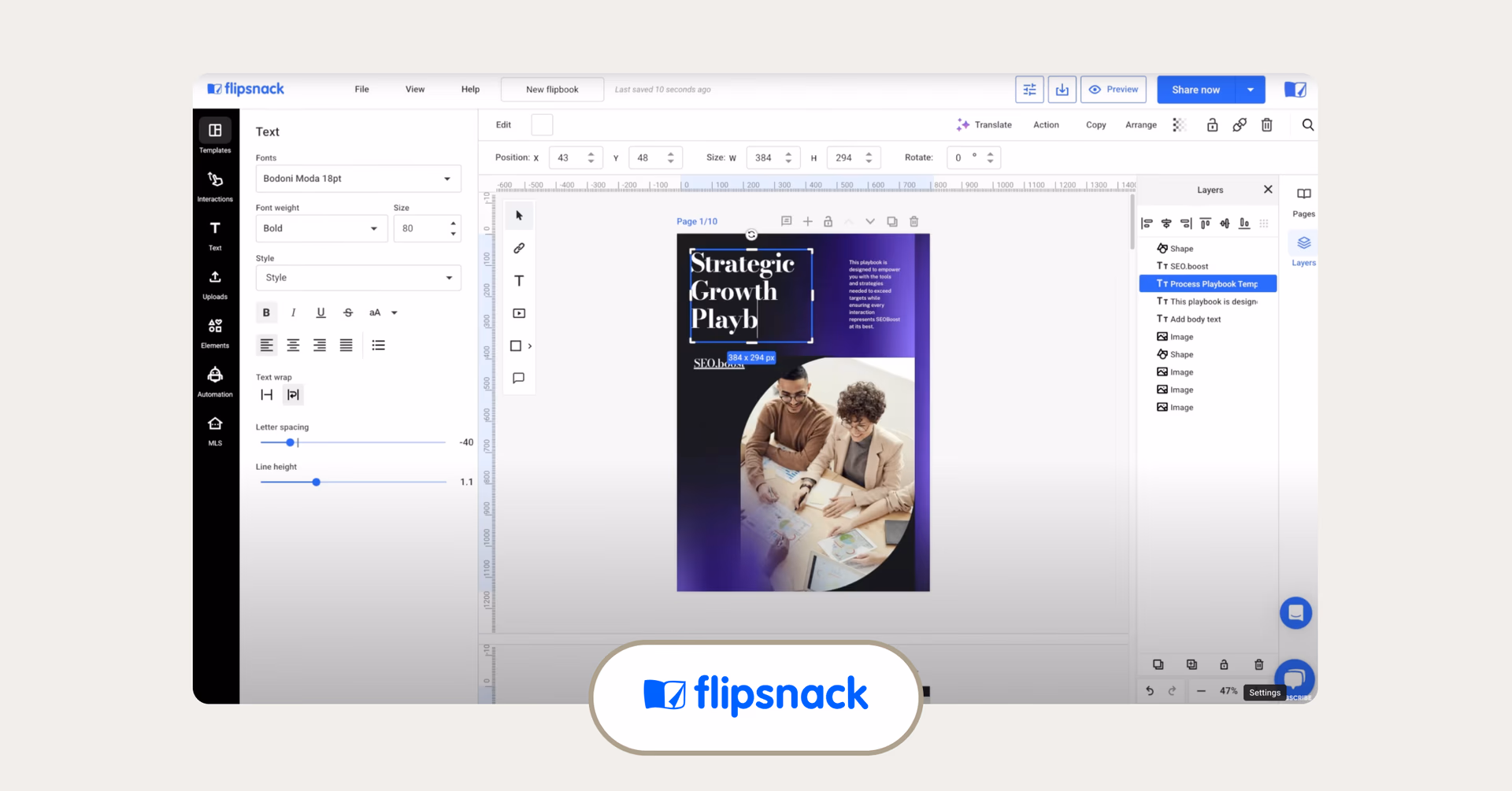This screenshot has width=1512, height=791.
Task: Duplicate page using page toolbar icon
Action: click(892, 222)
